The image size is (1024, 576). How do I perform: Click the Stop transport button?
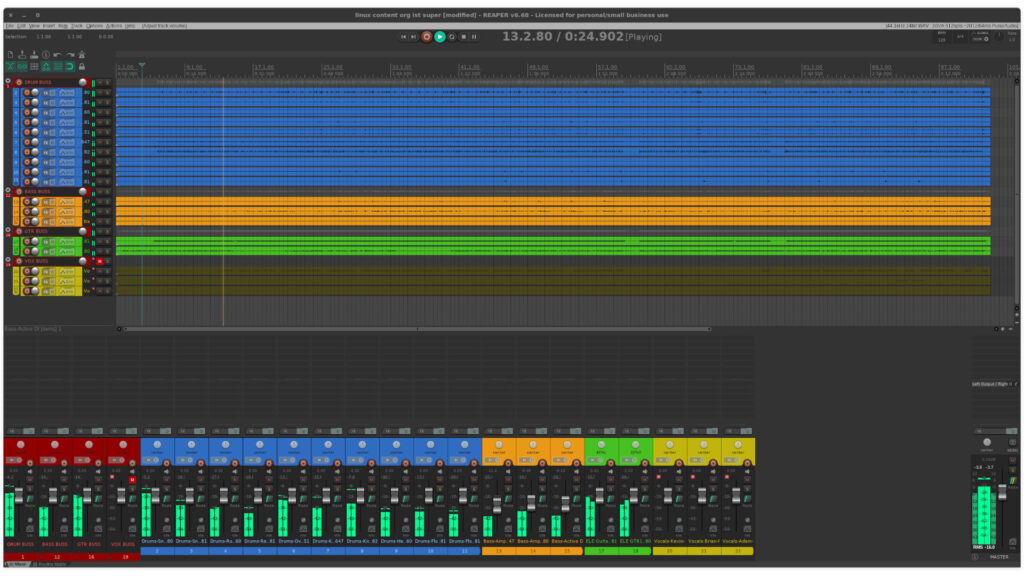(463, 37)
